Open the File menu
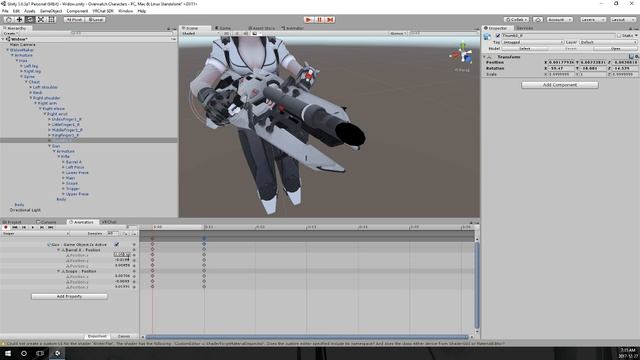Image resolution: width=640 pixels, height=360 pixels. pyautogui.click(x=5, y=11)
